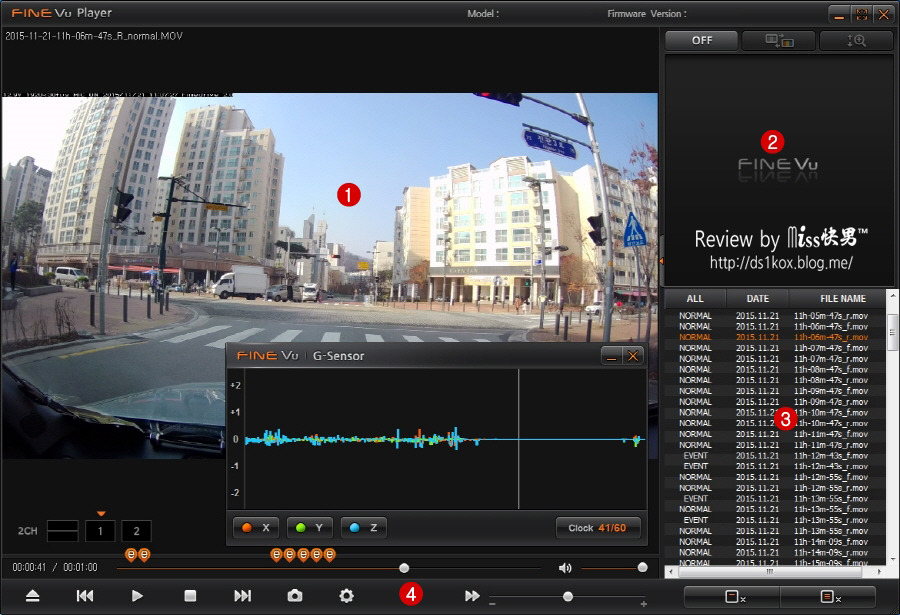Toggle the Y axis in G-Sensor
900x615 pixels.
[x=309, y=528]
